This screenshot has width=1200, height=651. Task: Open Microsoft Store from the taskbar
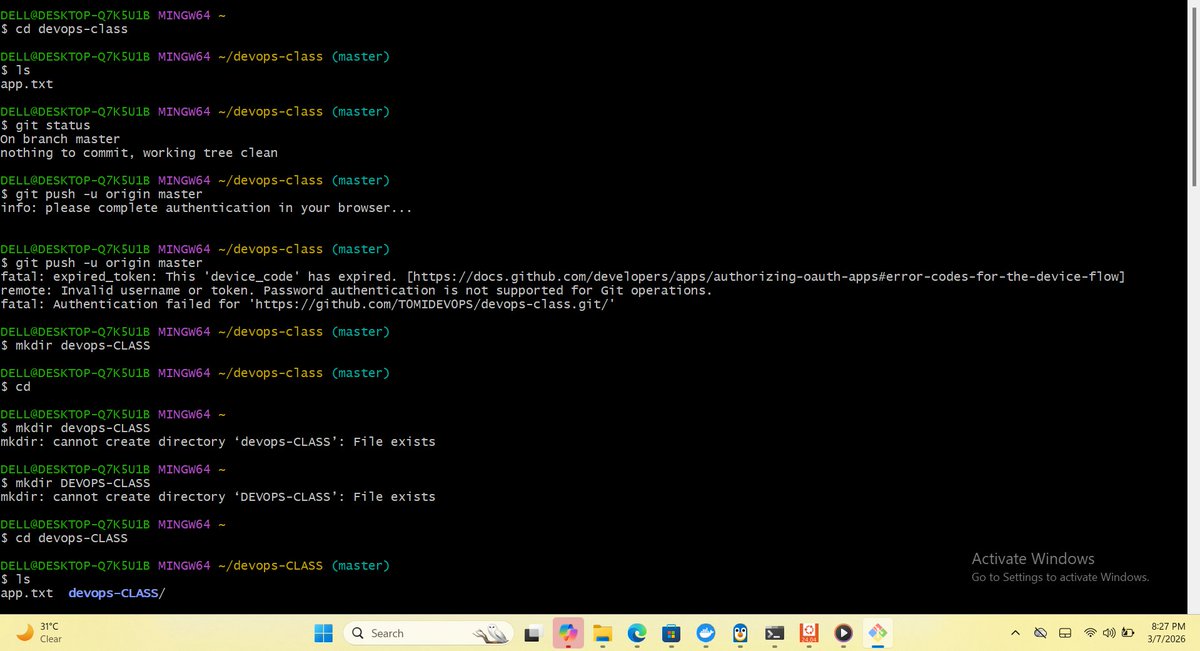click(x=672, y=633)
